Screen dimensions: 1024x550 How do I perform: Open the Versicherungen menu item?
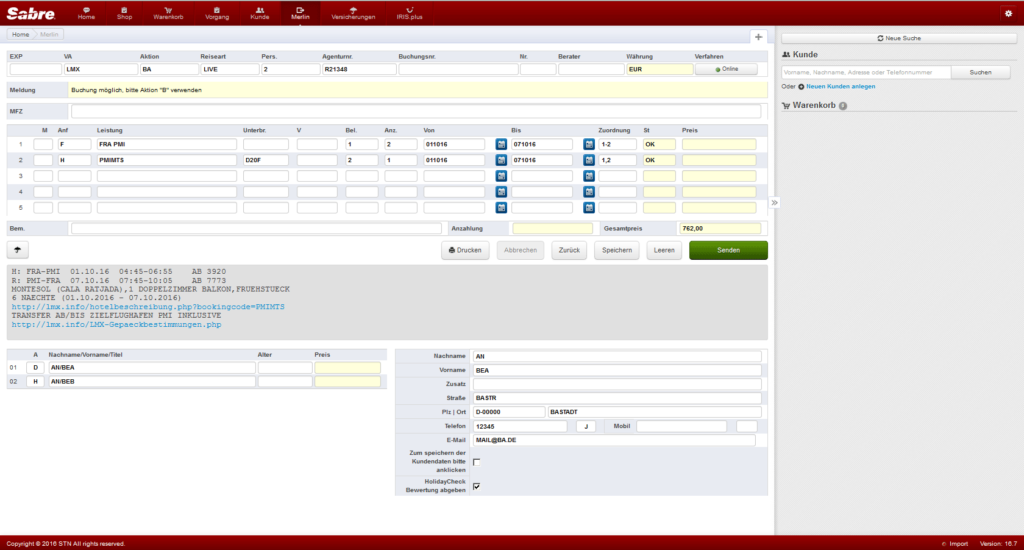pyautogui.click(x=353, y=13)
